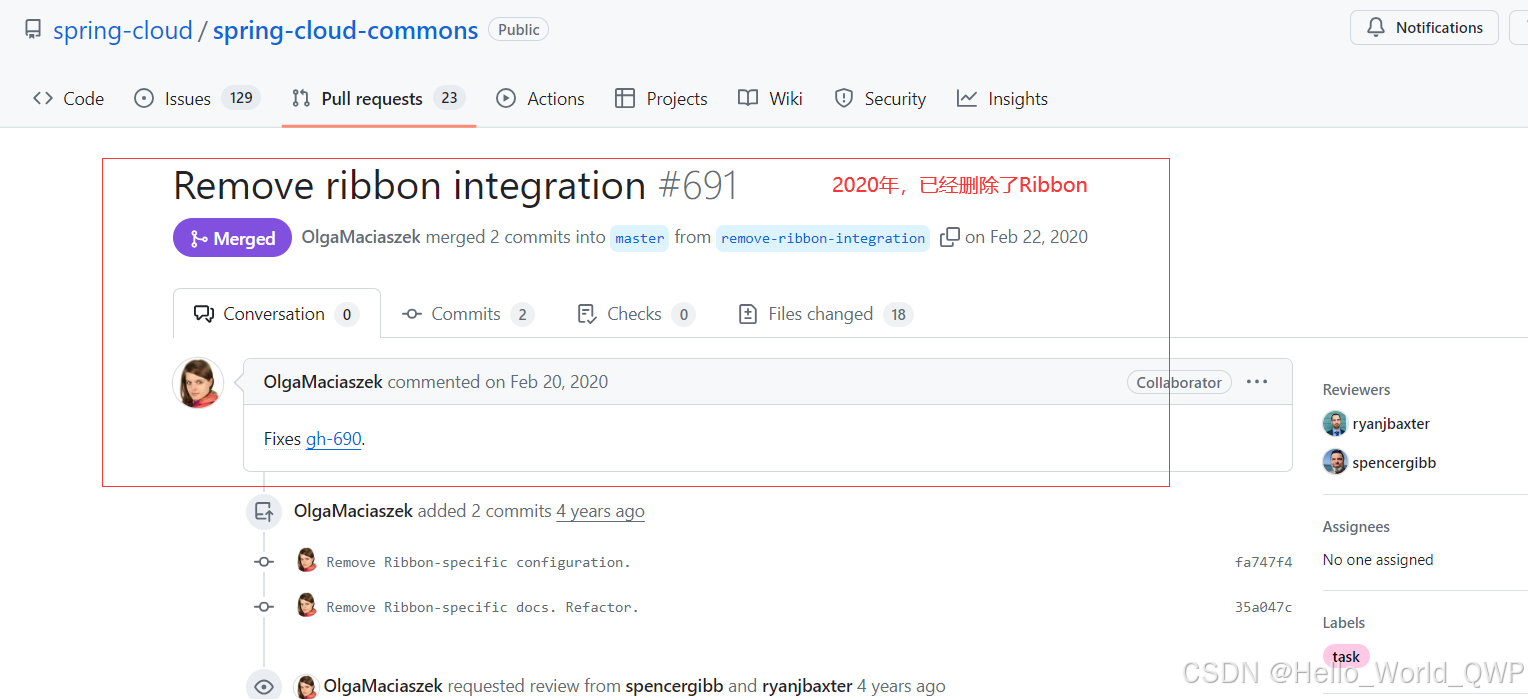Open the Security tab
Viewport: 1528px width, 699px height.
pyautogui.click(x=880, y=98)
